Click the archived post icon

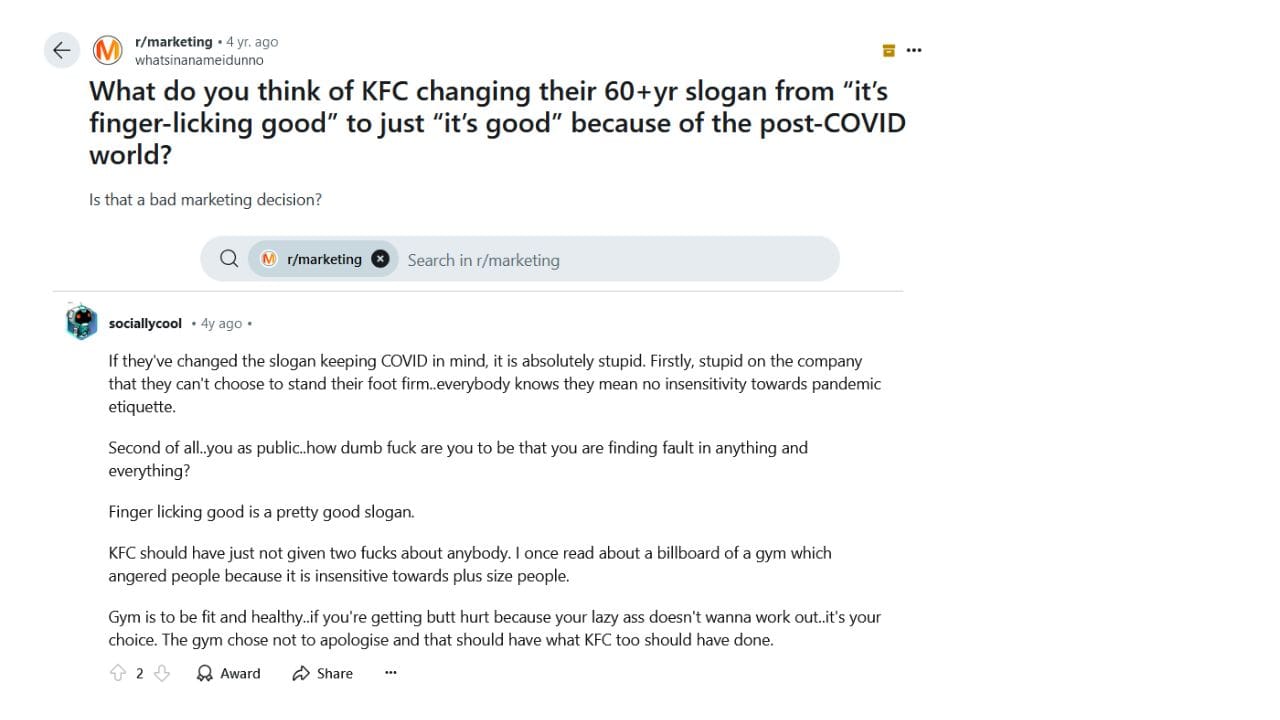[888, 50]
